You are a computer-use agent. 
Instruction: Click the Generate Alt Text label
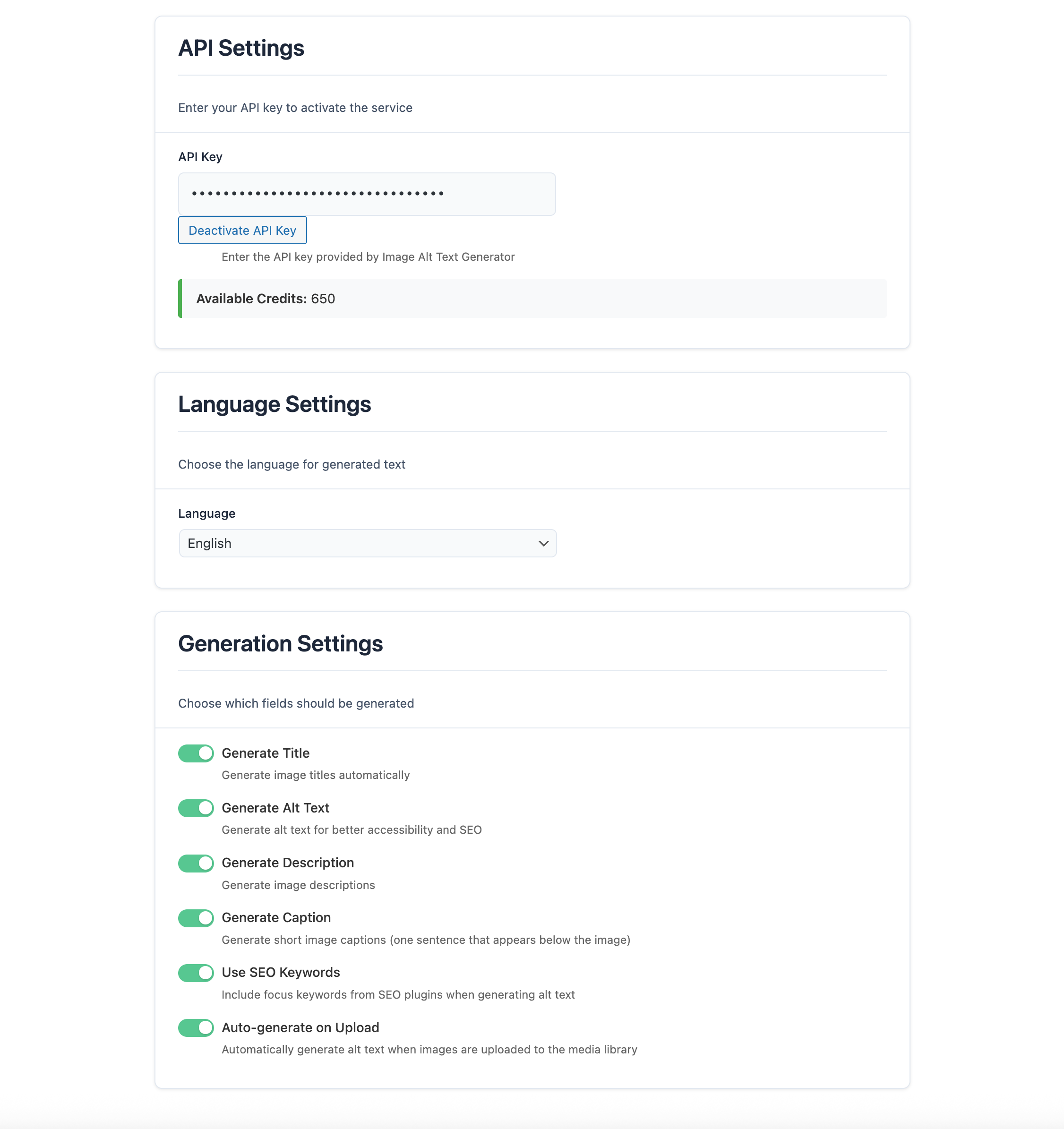click(275, 808)
